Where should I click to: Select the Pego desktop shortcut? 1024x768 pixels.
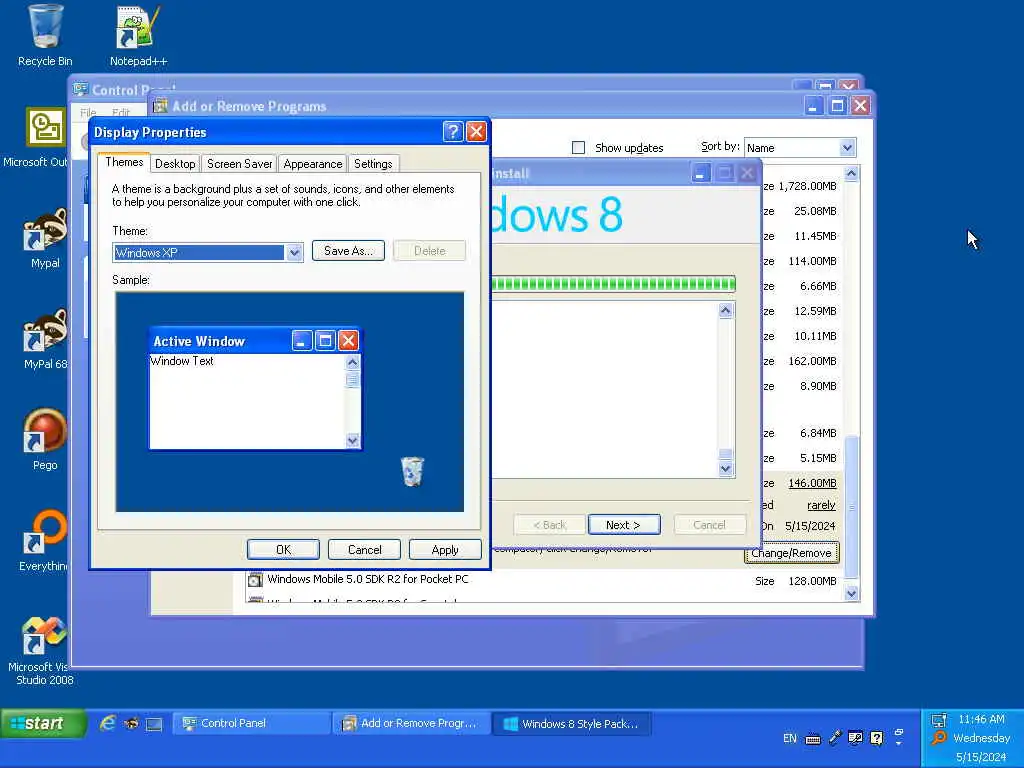coord(44,440)
